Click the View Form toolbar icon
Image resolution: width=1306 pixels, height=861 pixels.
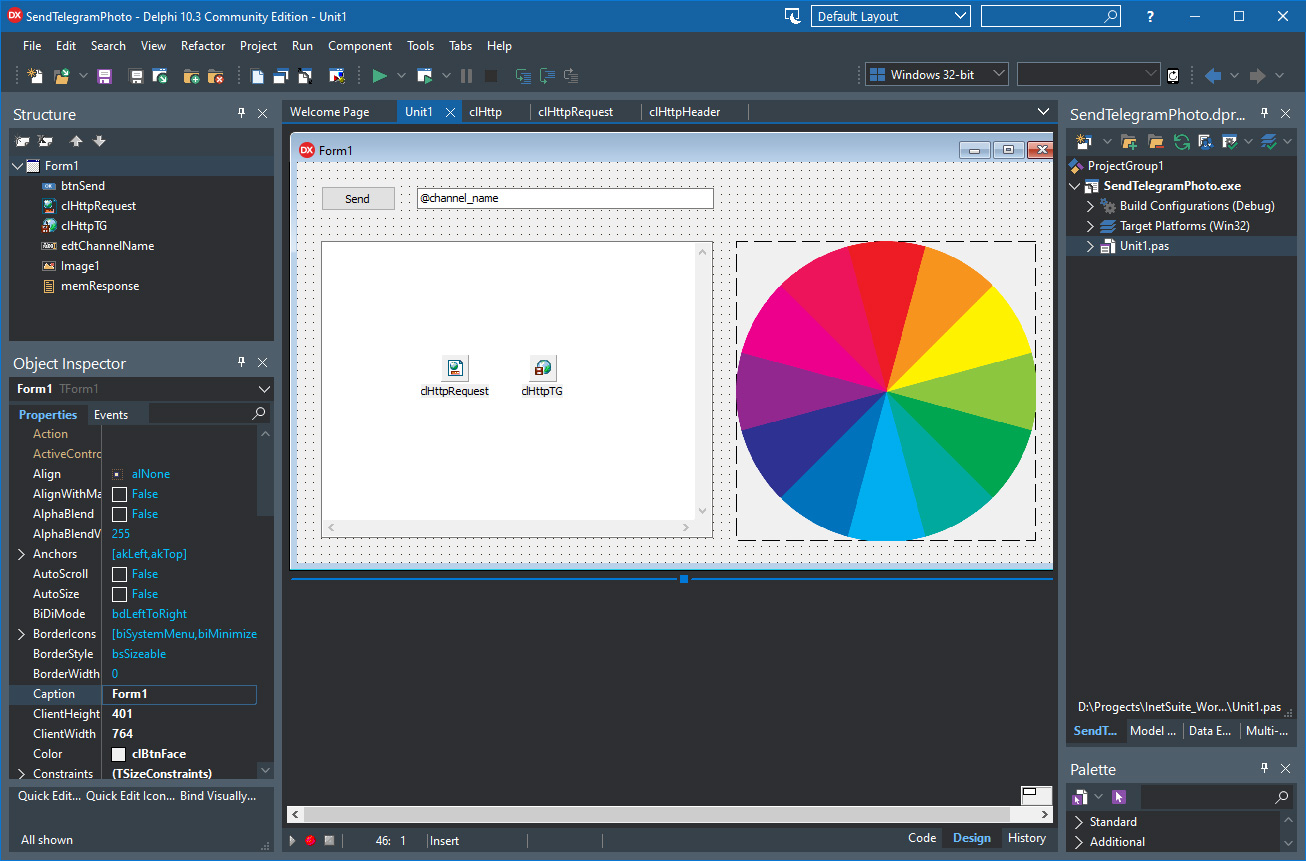tap(281, 76)
